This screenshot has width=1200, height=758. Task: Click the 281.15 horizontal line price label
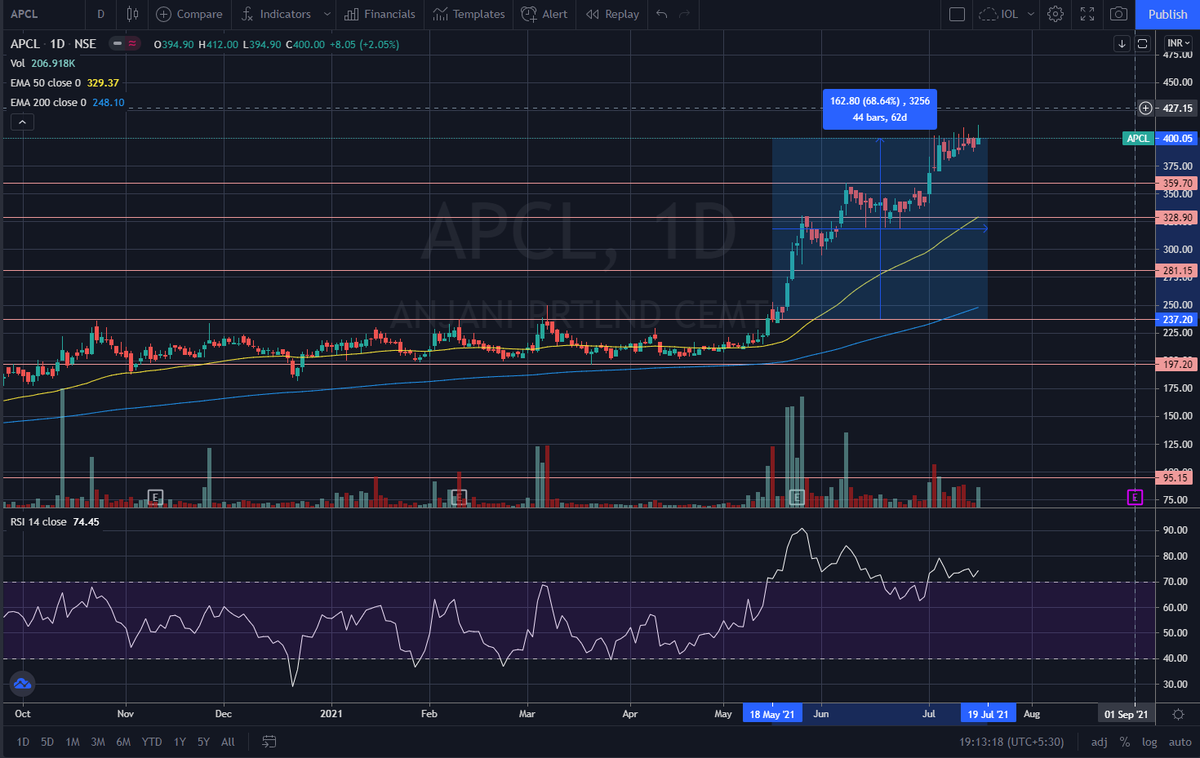(1174, 270)
